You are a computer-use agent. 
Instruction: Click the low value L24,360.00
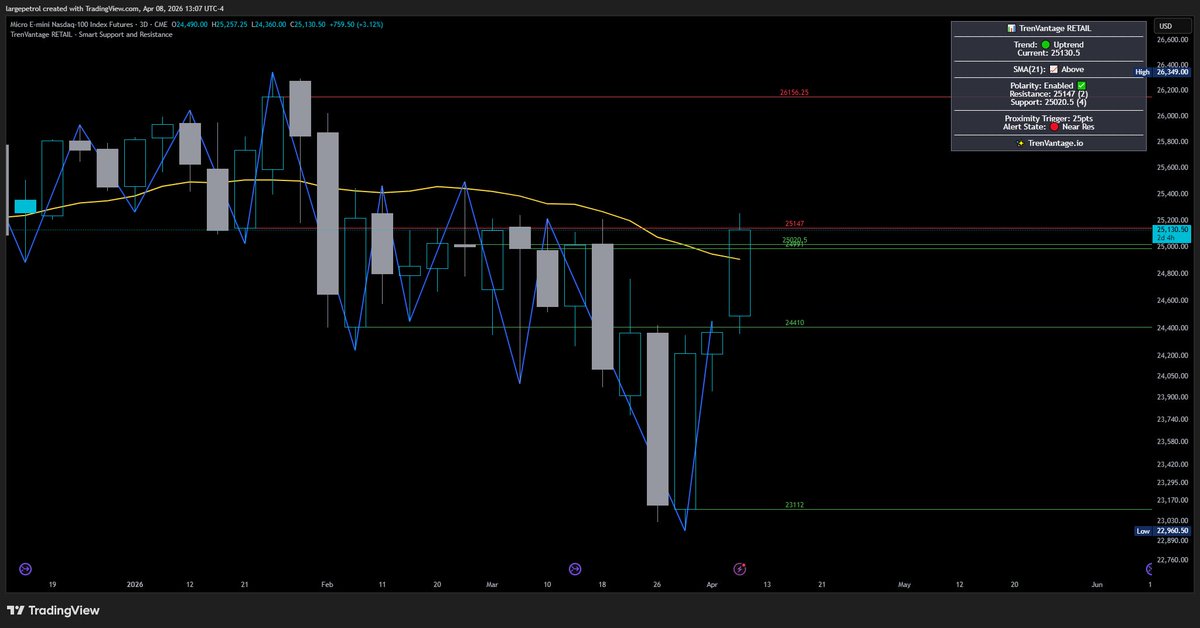[271, 24]
